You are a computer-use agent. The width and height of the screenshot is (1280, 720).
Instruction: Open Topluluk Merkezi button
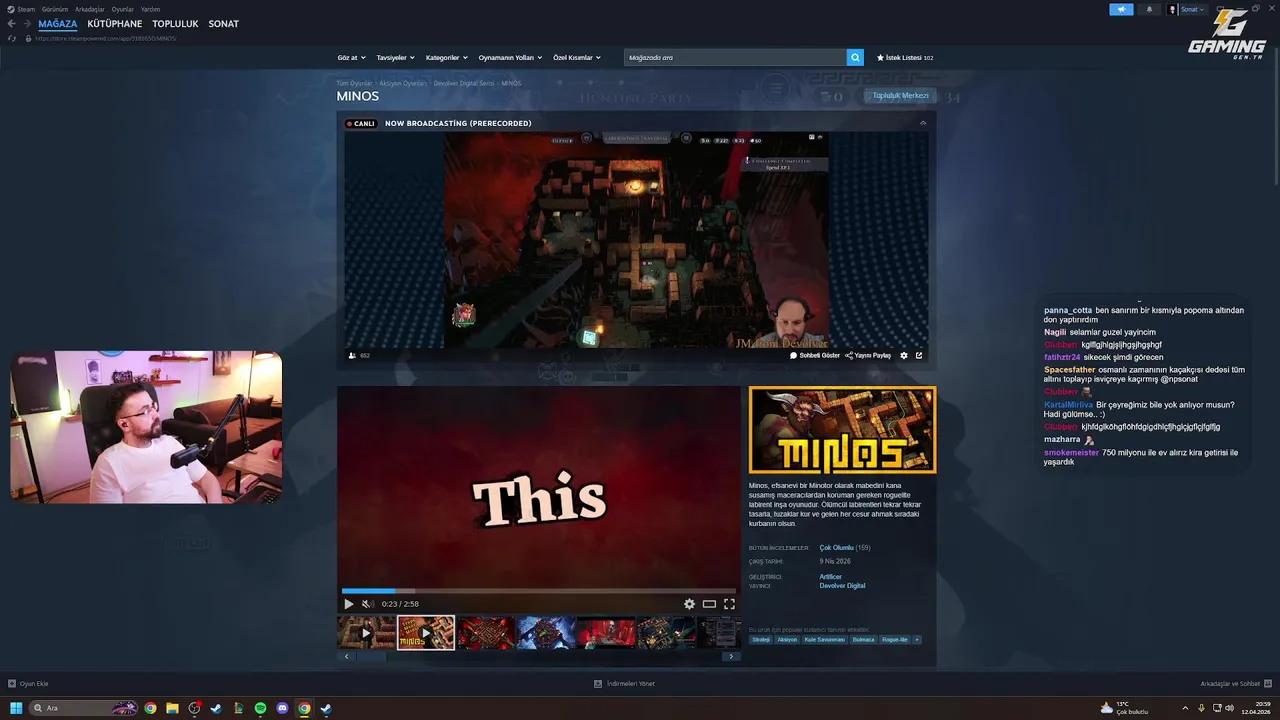900,96
